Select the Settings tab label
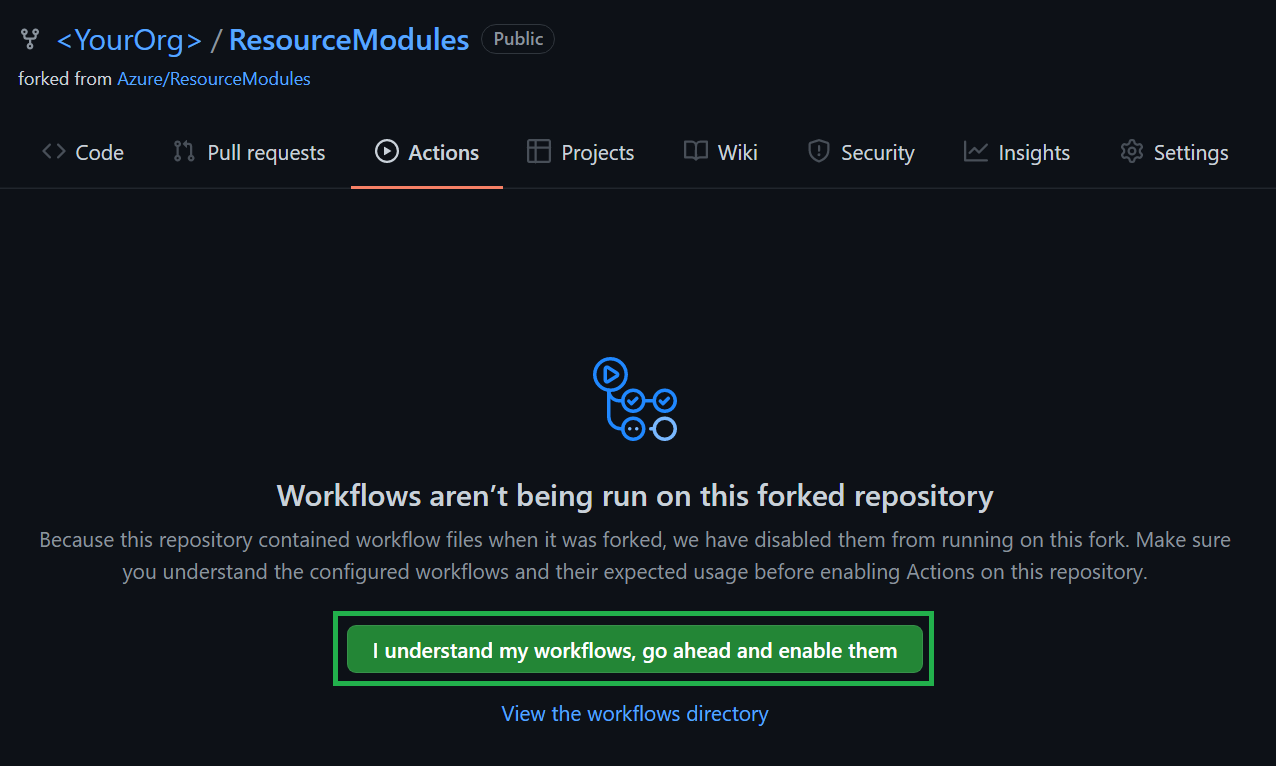 [1190, 153]
